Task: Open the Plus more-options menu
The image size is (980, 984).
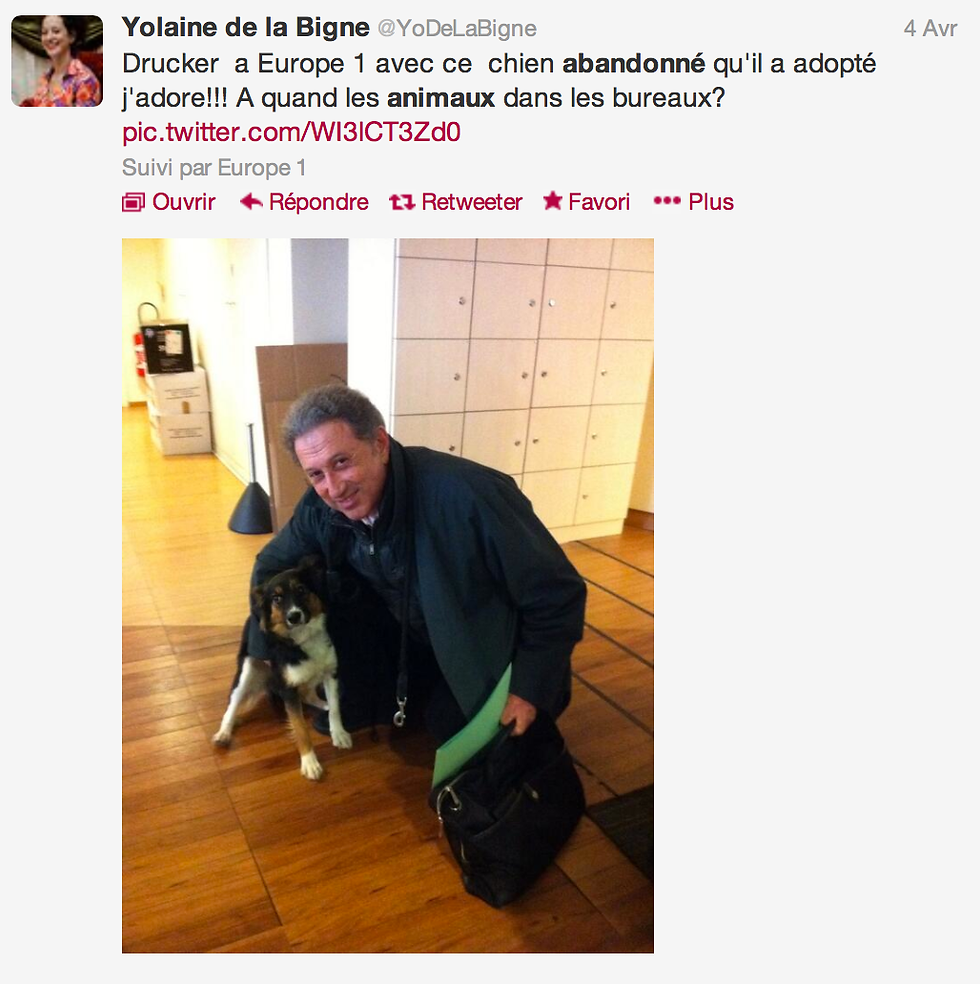Action: click(711, 202)
